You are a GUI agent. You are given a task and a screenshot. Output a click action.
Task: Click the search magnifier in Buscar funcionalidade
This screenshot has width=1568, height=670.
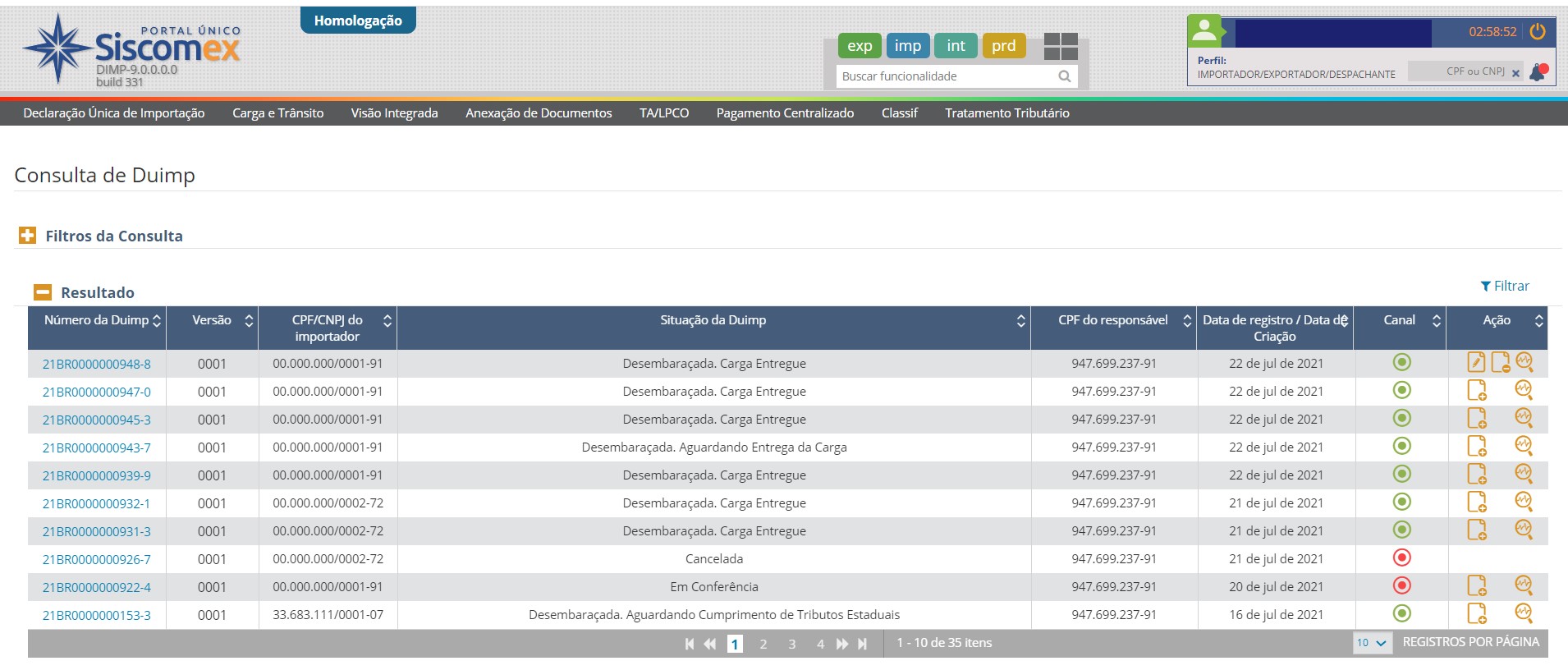click(1065, 76)
